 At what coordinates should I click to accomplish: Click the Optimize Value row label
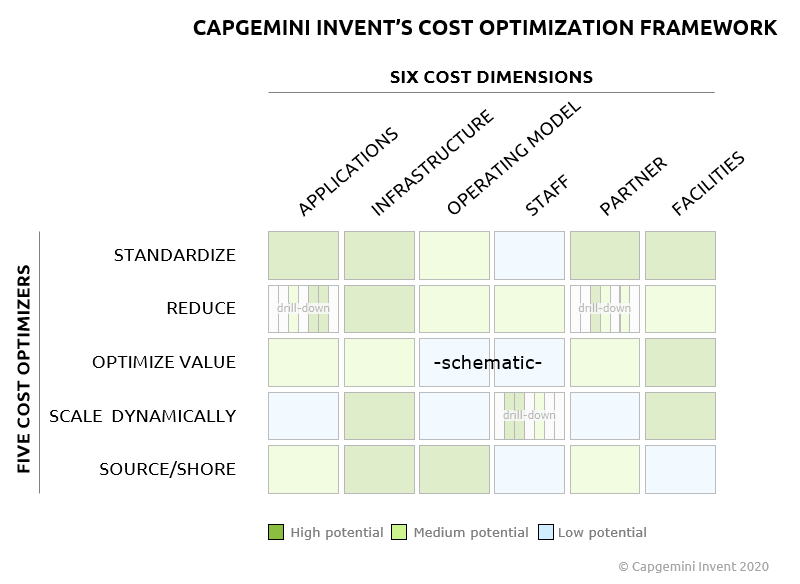[x=164, y=362]
